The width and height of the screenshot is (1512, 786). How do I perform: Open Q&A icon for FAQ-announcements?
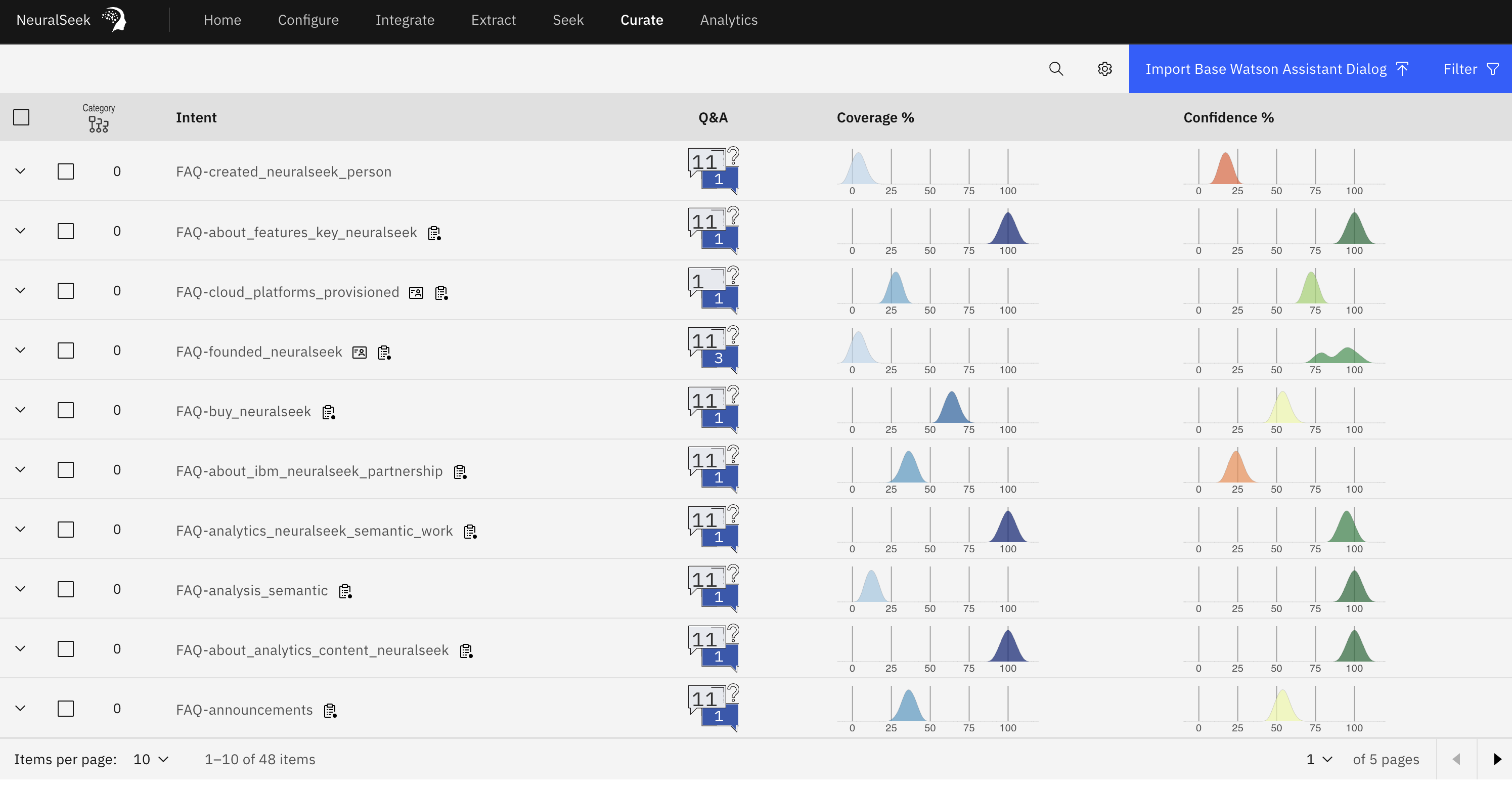[x=714, y=709]
